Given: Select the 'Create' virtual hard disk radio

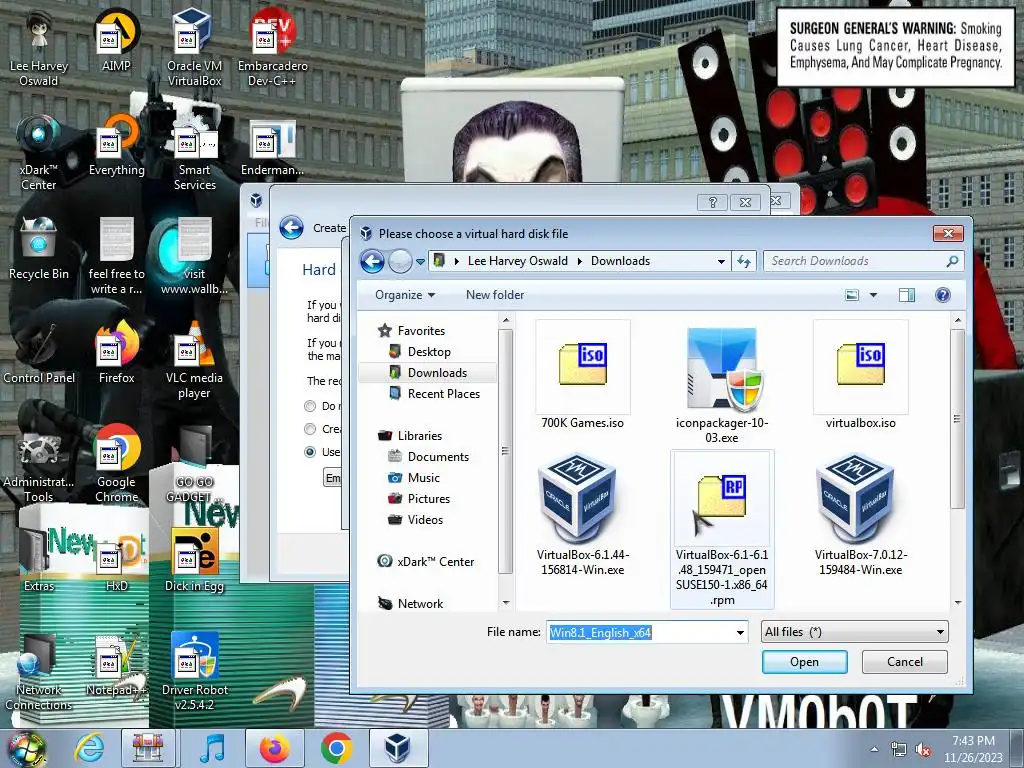Looking at the screenshot, I should pyautogui.click(x=310, y=429).
